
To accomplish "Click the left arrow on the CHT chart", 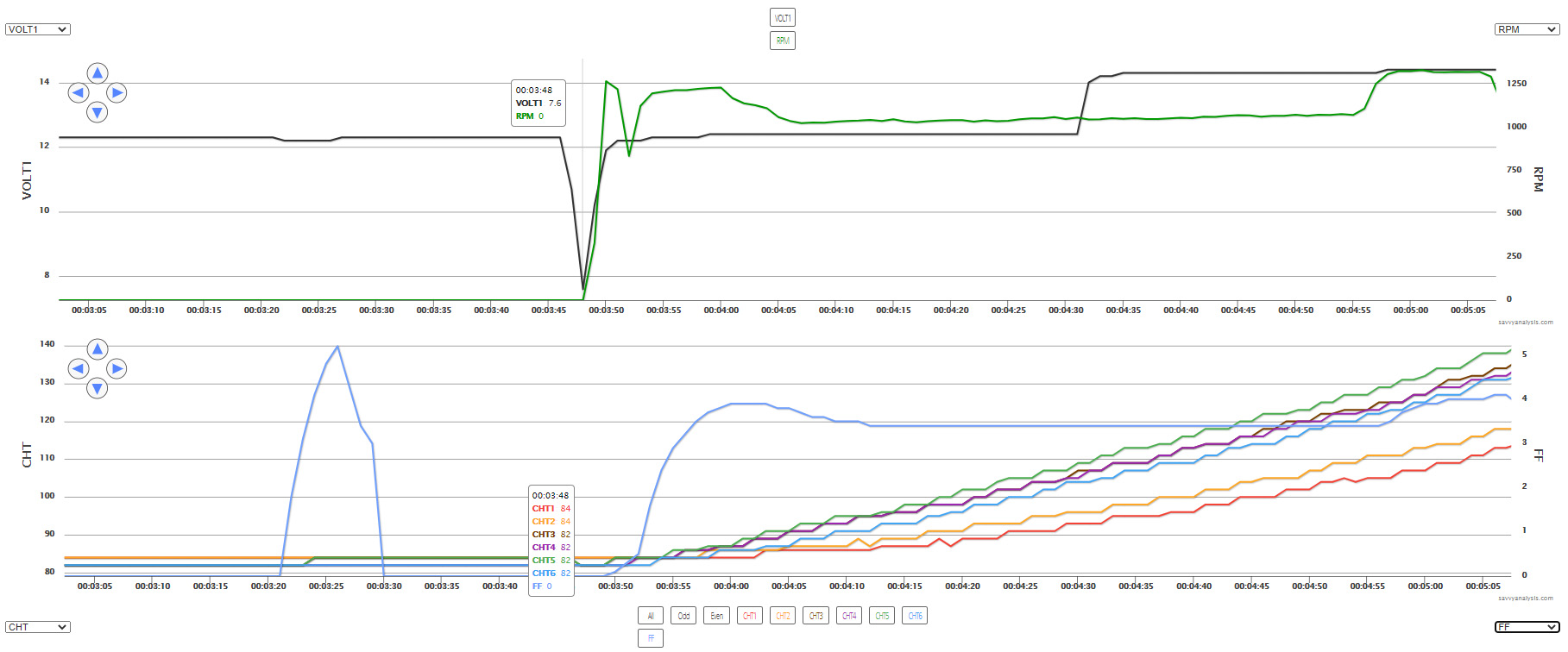I will point(79,369).
